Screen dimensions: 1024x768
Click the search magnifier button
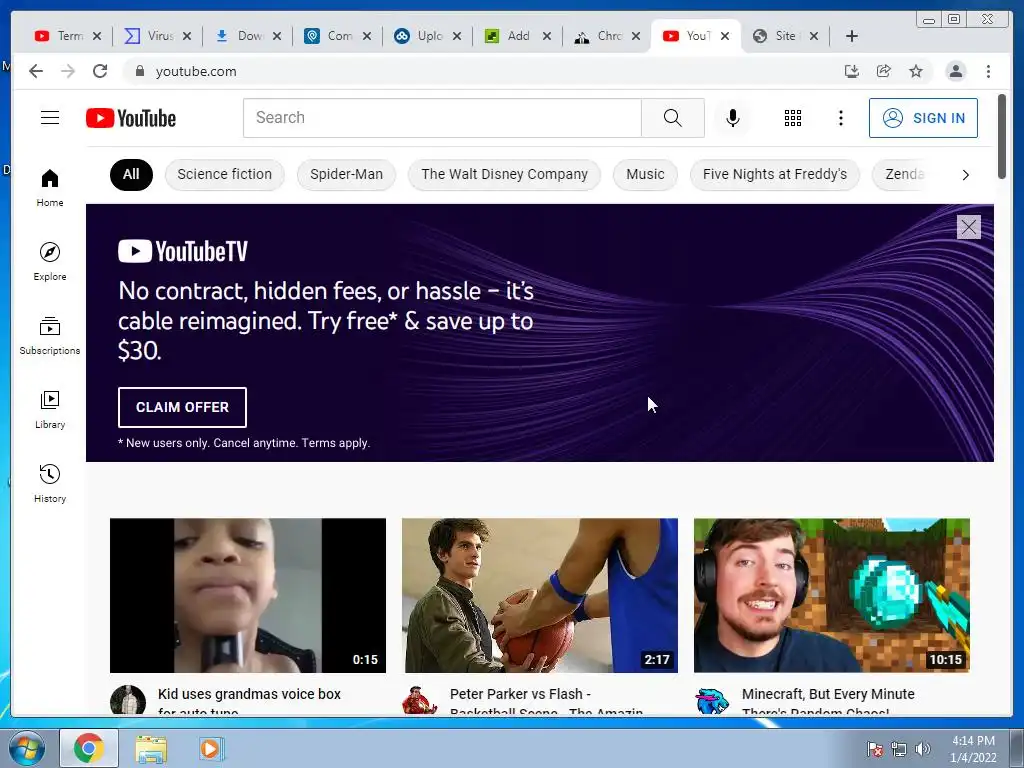[x=673, y=118]
